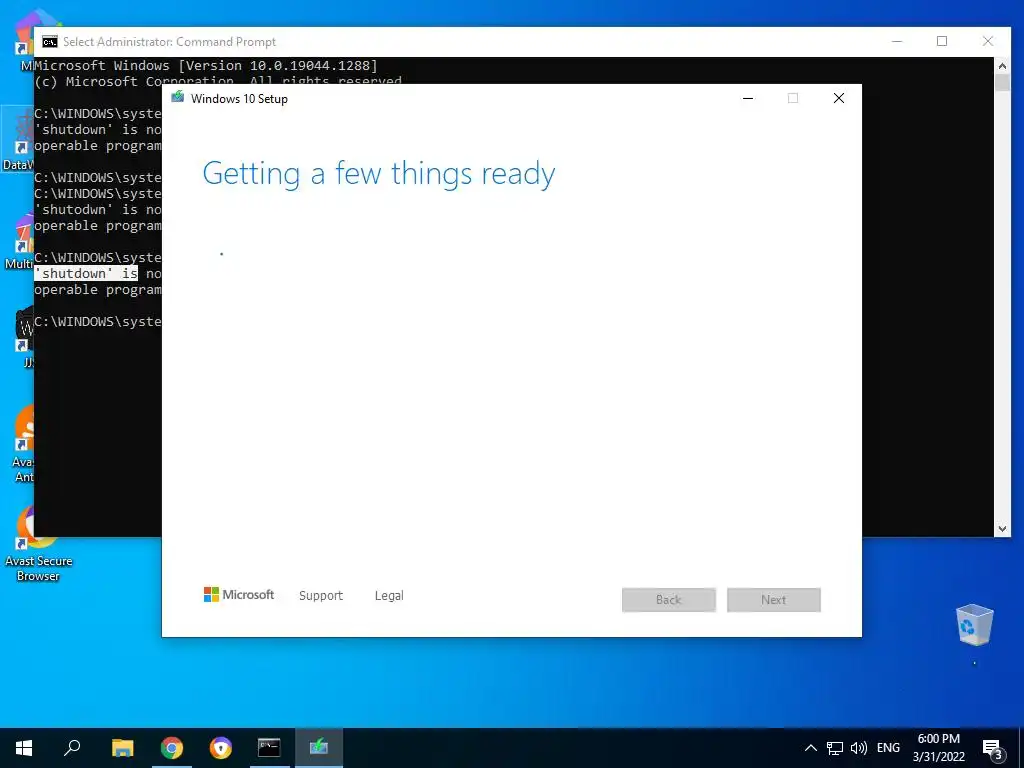
Task: Click the Command Prompt scrollbar thumb
Action: pyautogui.click(x=1002, y=83)
